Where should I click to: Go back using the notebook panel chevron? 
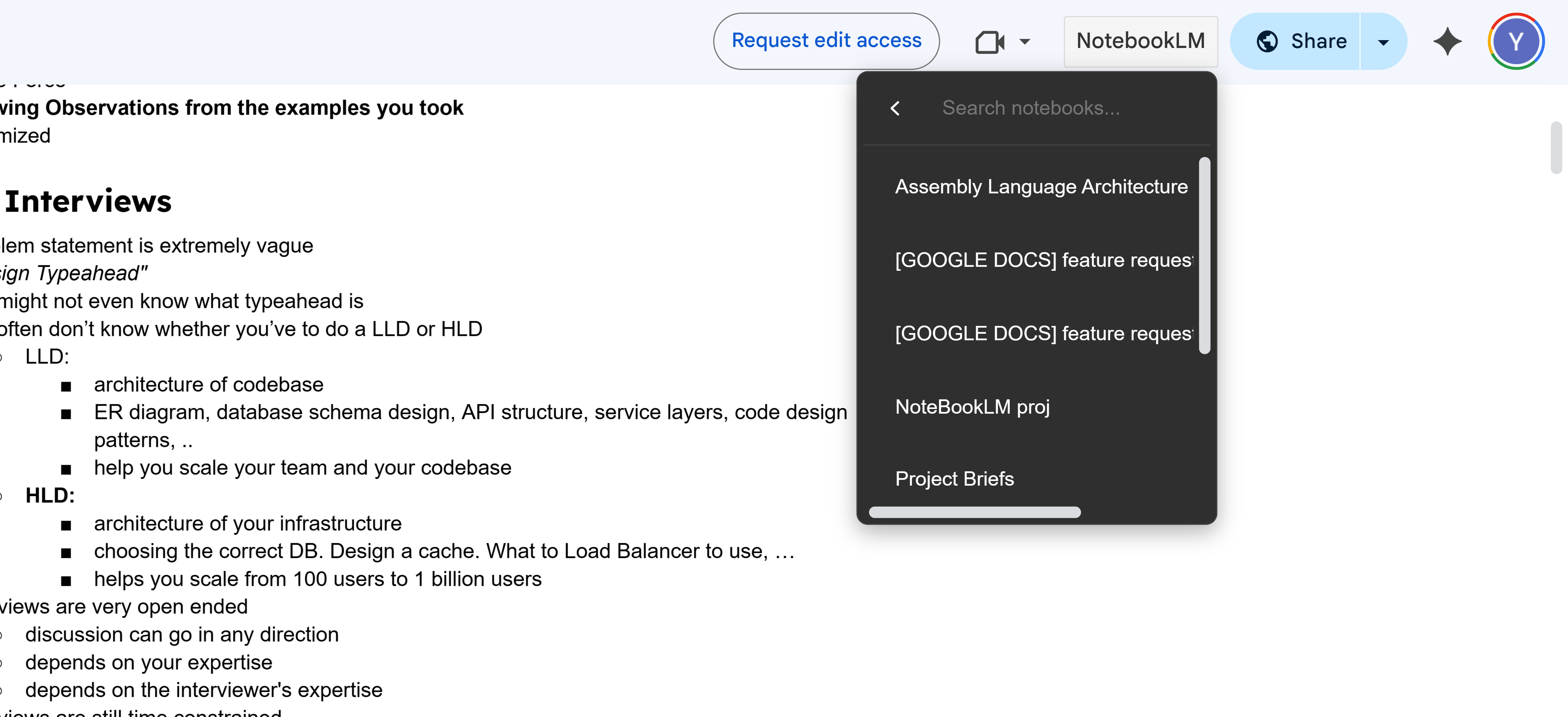[x=895, y=109]
